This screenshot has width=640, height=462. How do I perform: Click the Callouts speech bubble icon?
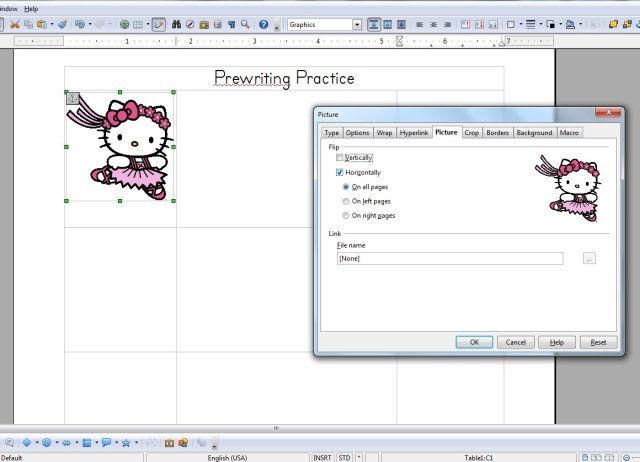tap(106, 442)
